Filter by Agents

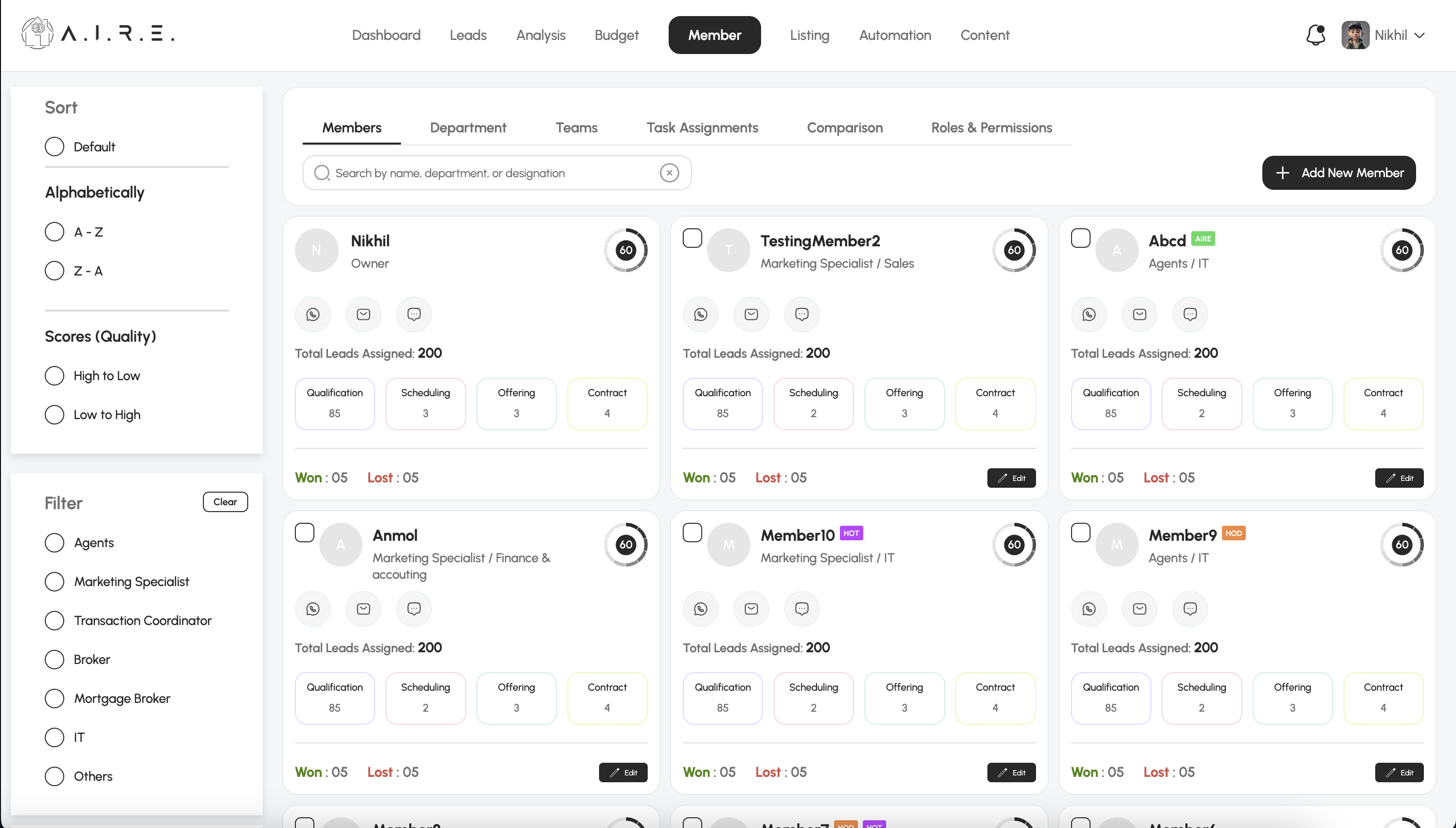pyautogui.click(x=55, y=543)
